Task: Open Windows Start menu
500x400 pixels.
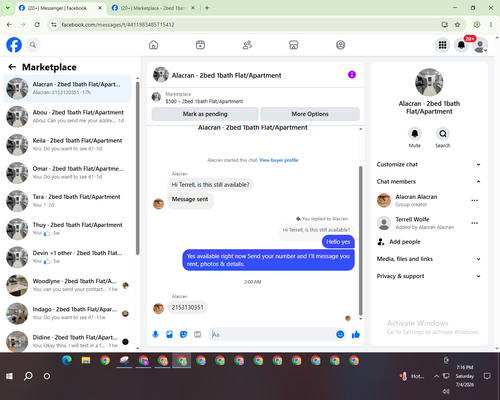Action: 9,376
